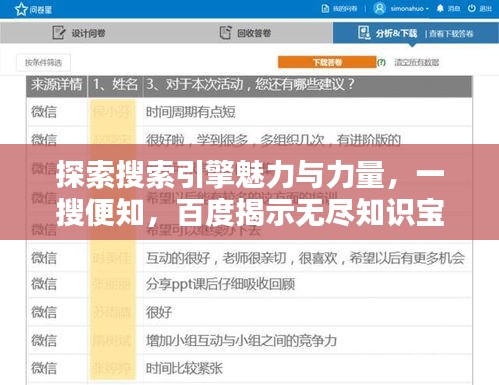499x385 pixels.
Task: Click the 回收答卷 share icon
Action: (225, 33)
